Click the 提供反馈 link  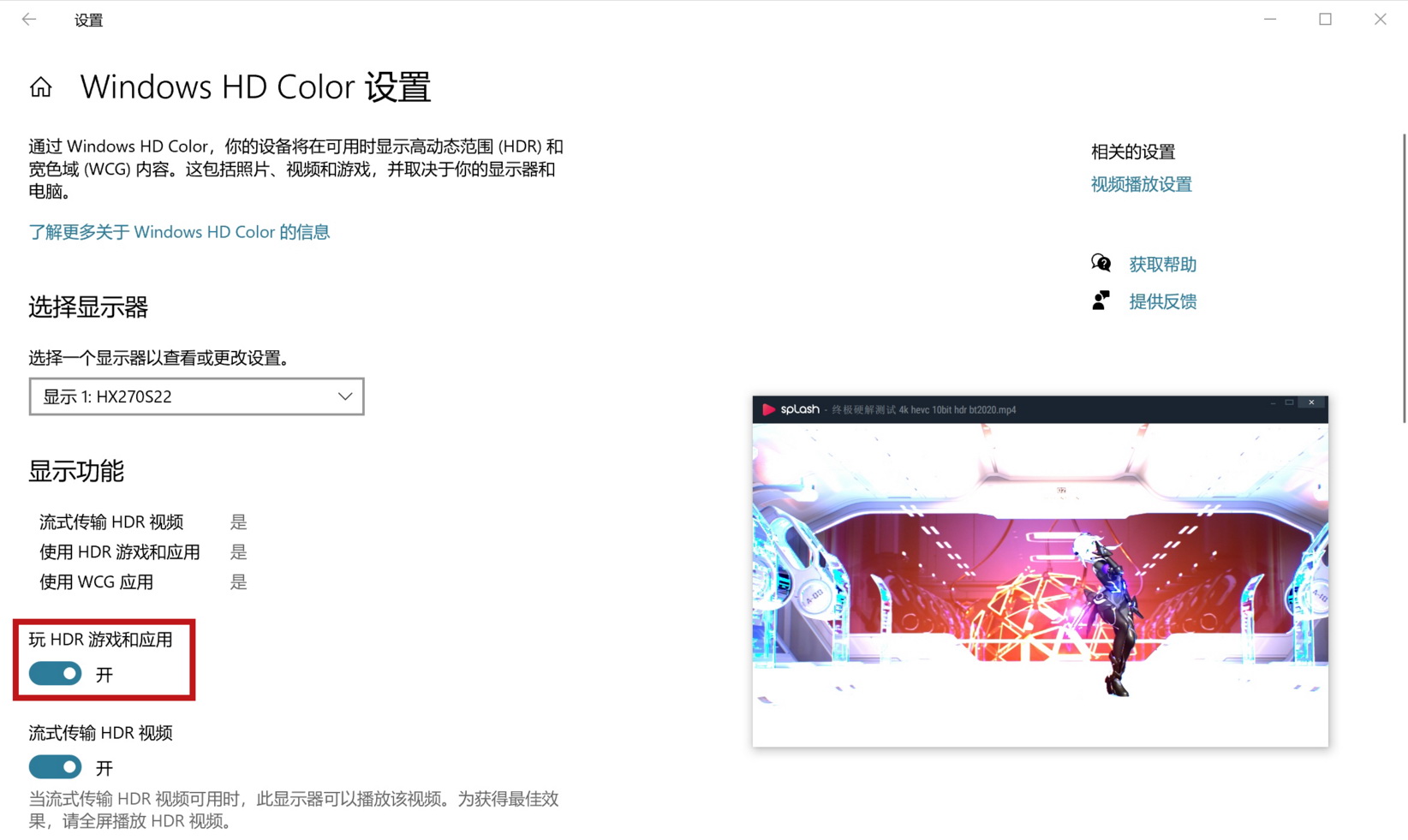(1162, 301)
